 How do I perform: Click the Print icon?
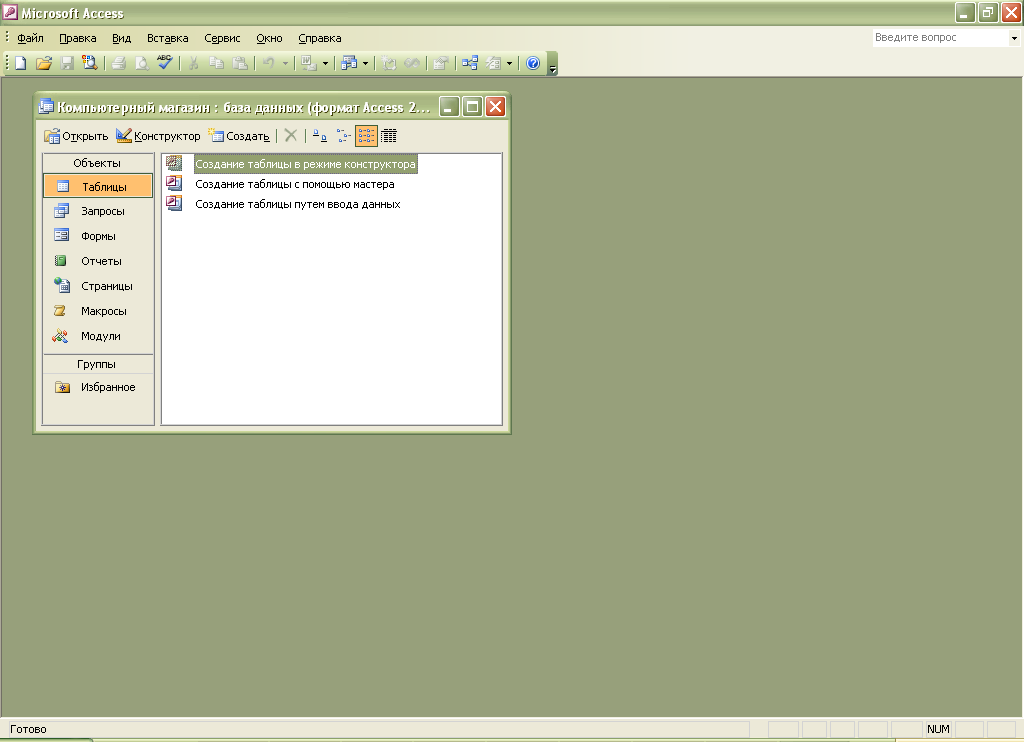coord(118,63)
